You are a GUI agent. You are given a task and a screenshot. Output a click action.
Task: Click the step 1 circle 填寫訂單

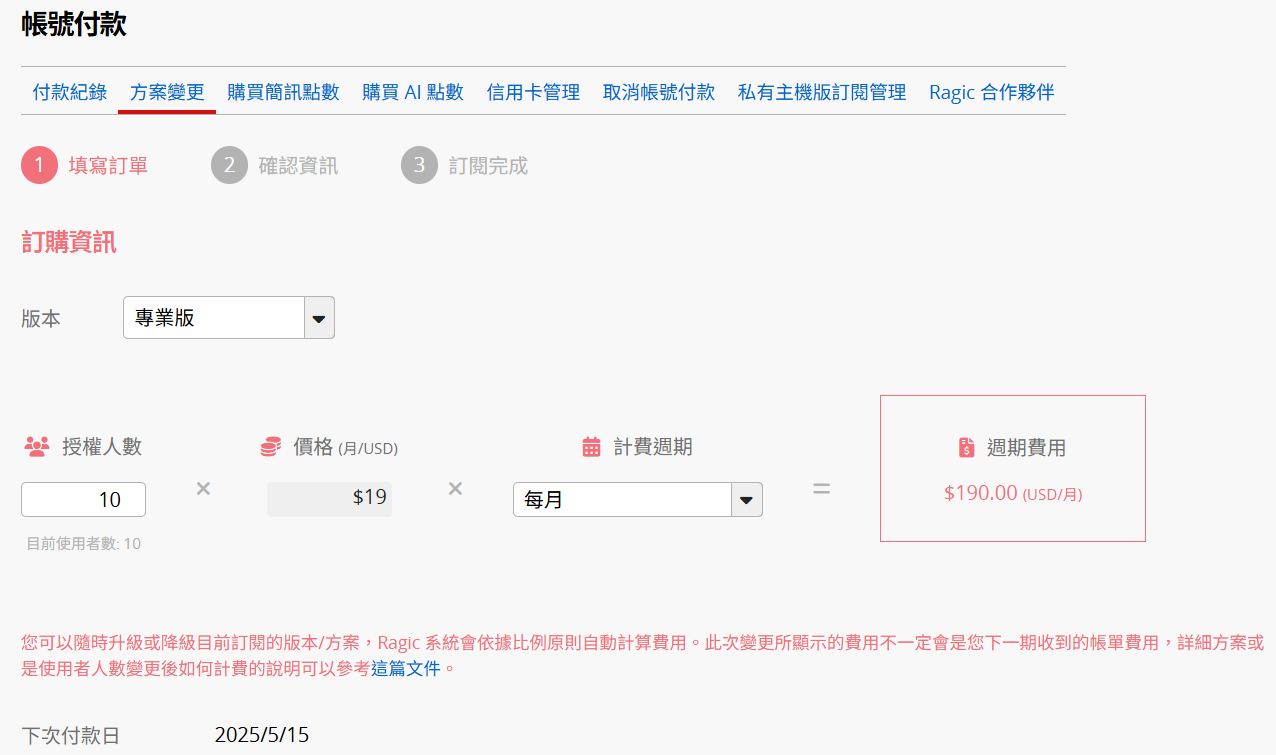pyautogui.click(x=39, y=165)
